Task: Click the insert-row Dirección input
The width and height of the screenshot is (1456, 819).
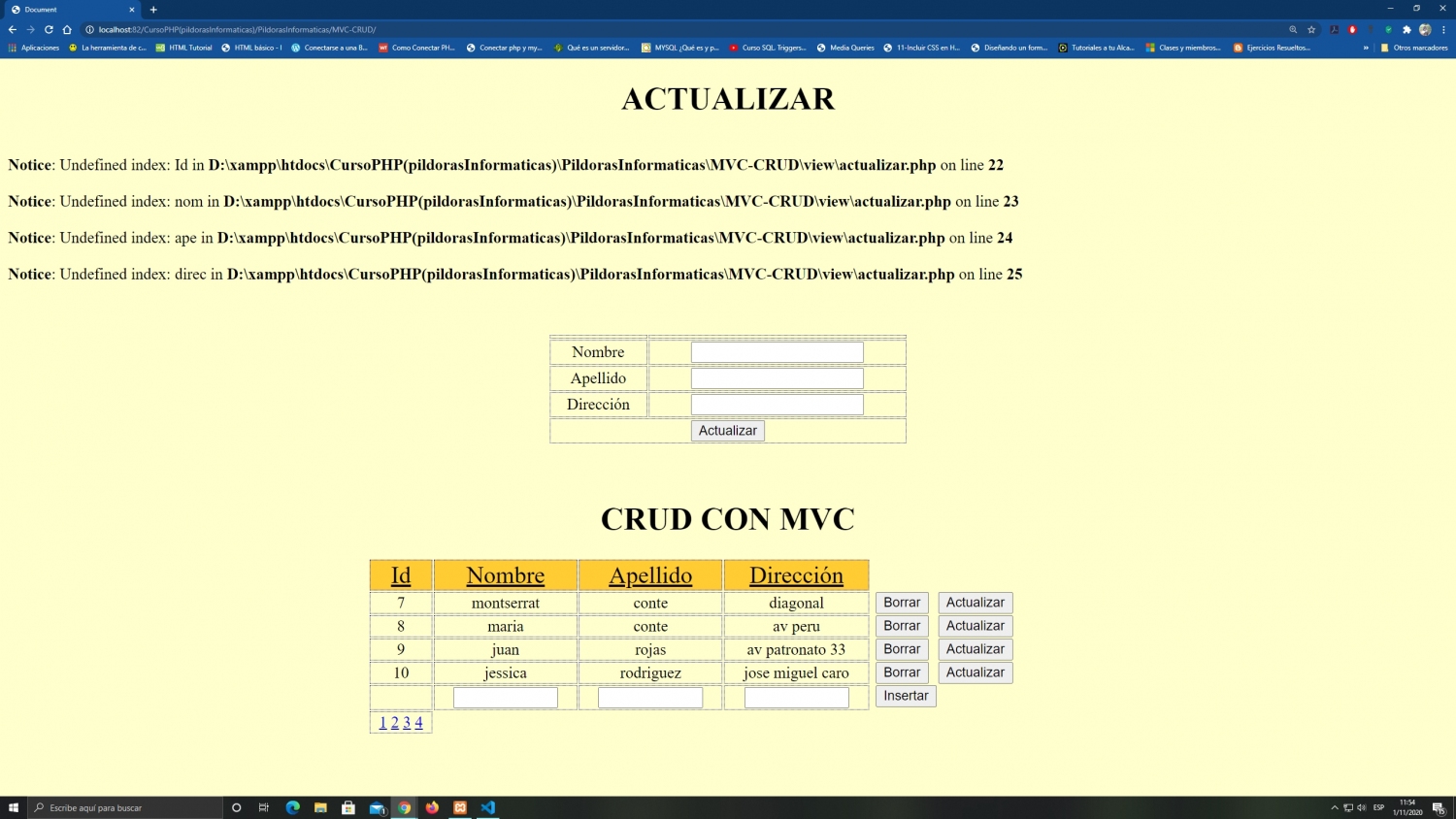Action: click(797, 698)
